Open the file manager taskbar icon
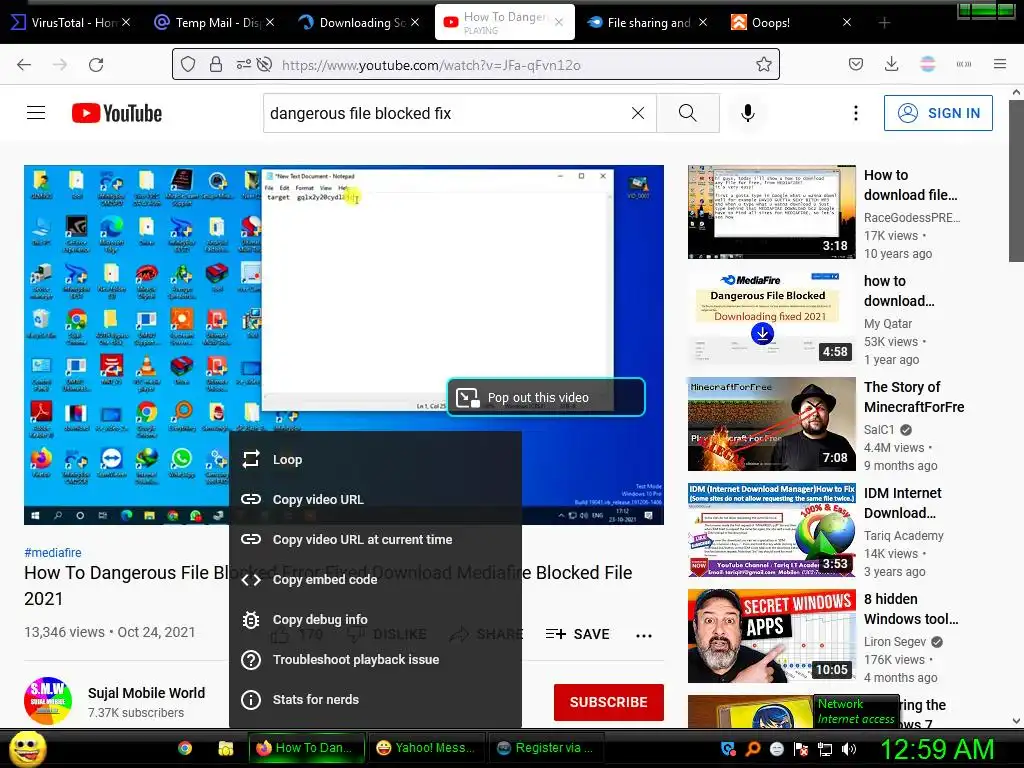Image resolution: width=1024 pixels, height=768 pixels. [225, 748]
